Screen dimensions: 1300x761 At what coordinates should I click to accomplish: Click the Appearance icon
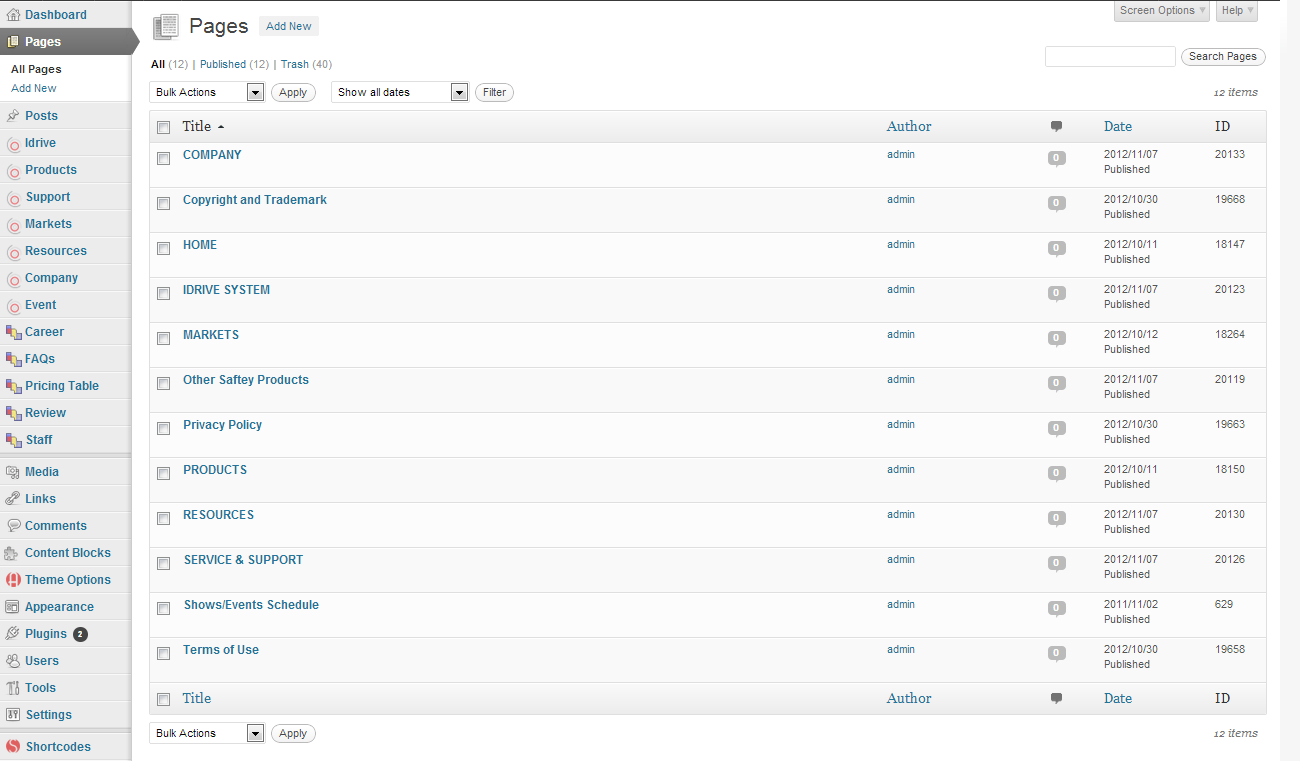(x=13, y=607)
